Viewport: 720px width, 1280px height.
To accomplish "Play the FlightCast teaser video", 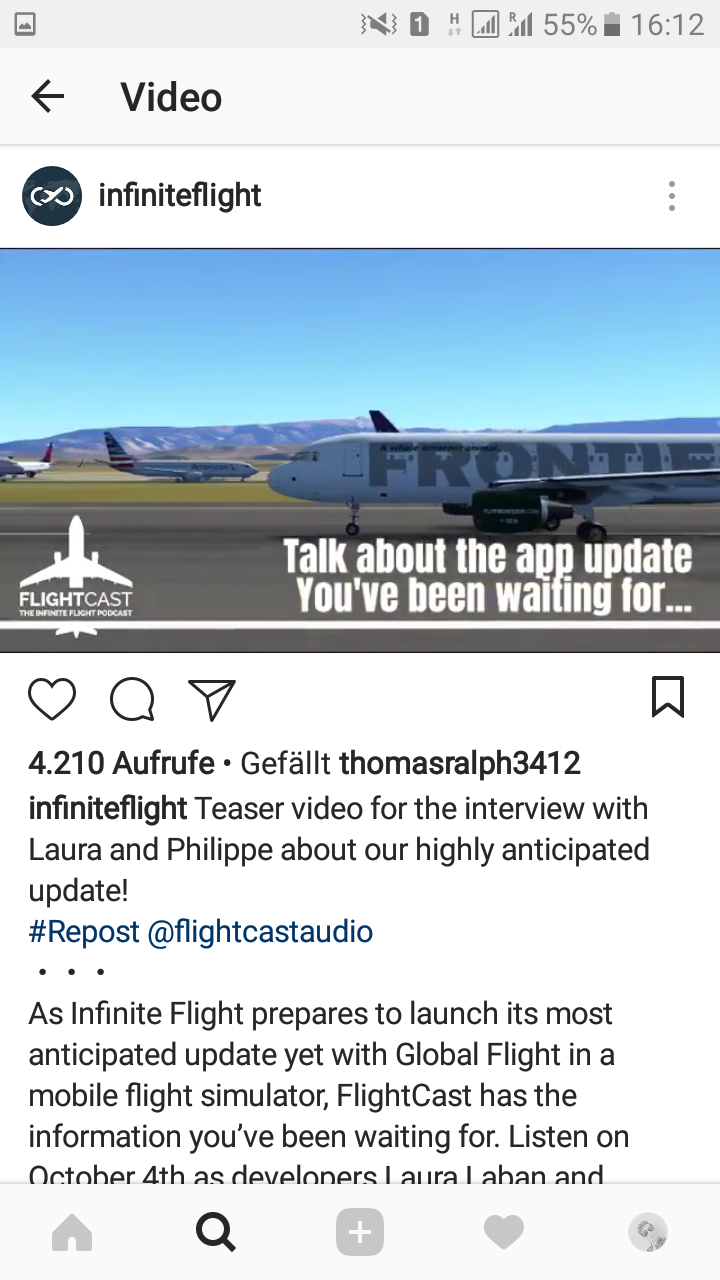I will [x=360, y=450].
